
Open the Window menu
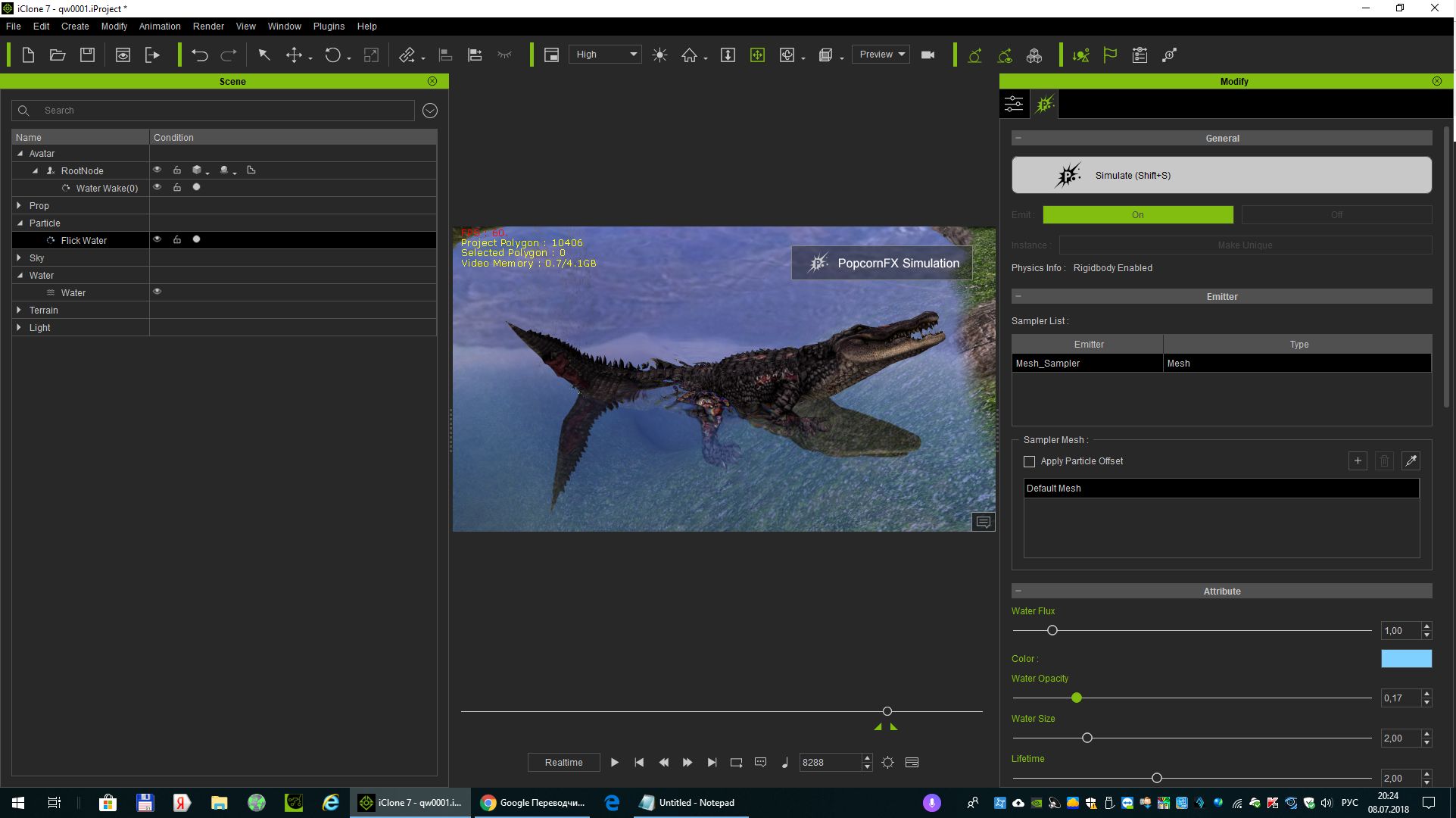click(284, 26)
